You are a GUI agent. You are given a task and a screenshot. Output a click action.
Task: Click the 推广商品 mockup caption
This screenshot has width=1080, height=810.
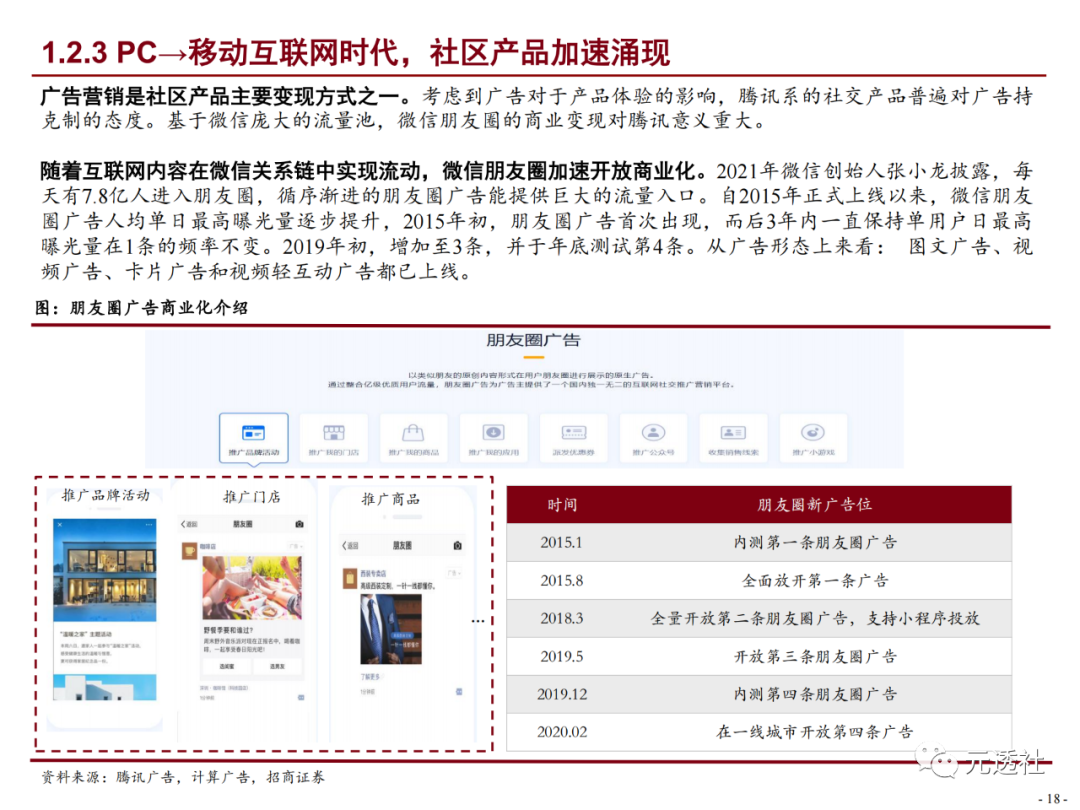[391, 499]
